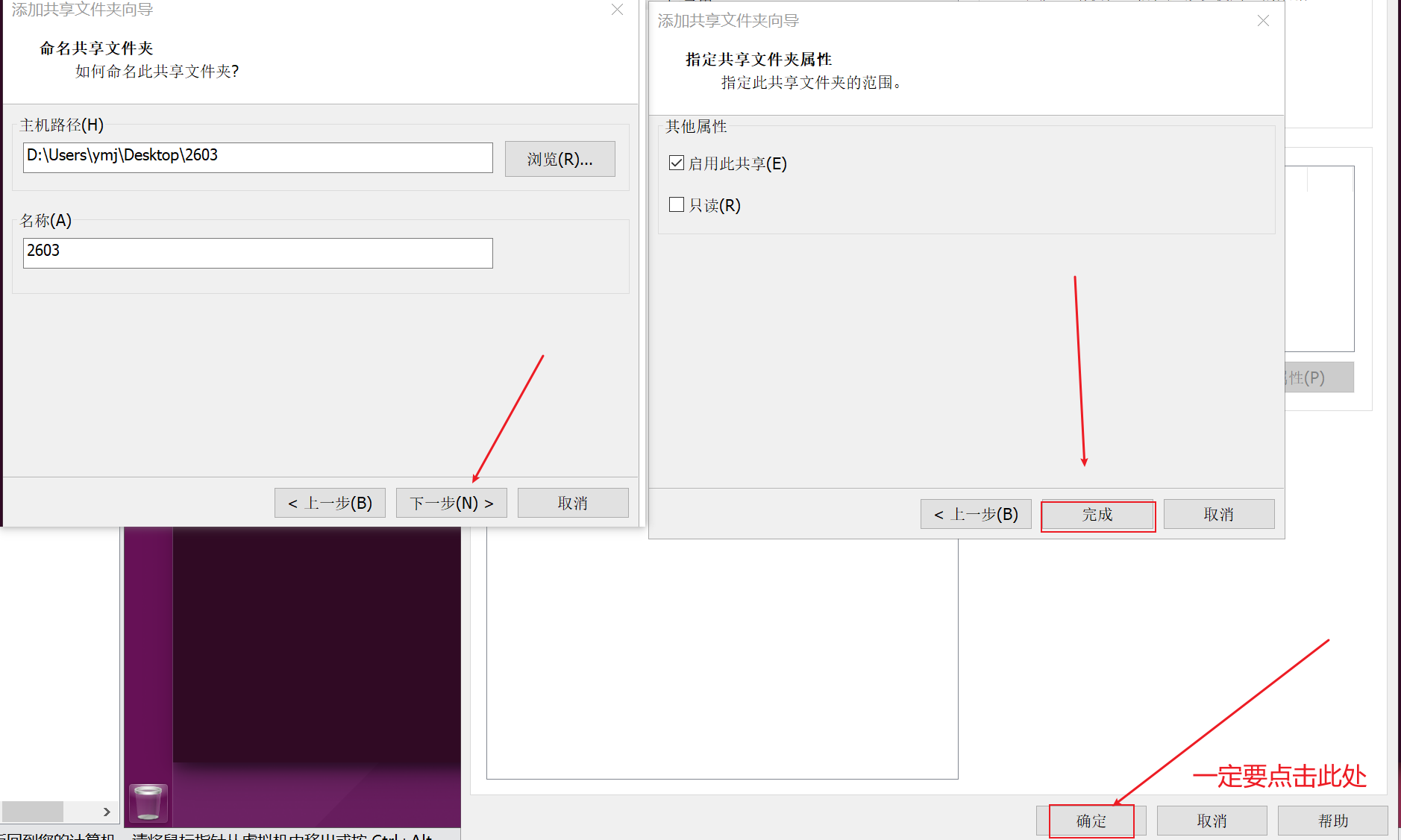Cancel the naming shared folder dialog with 取消
The height and width of the screenshot is (840, 1401).
tap(573, 503)
